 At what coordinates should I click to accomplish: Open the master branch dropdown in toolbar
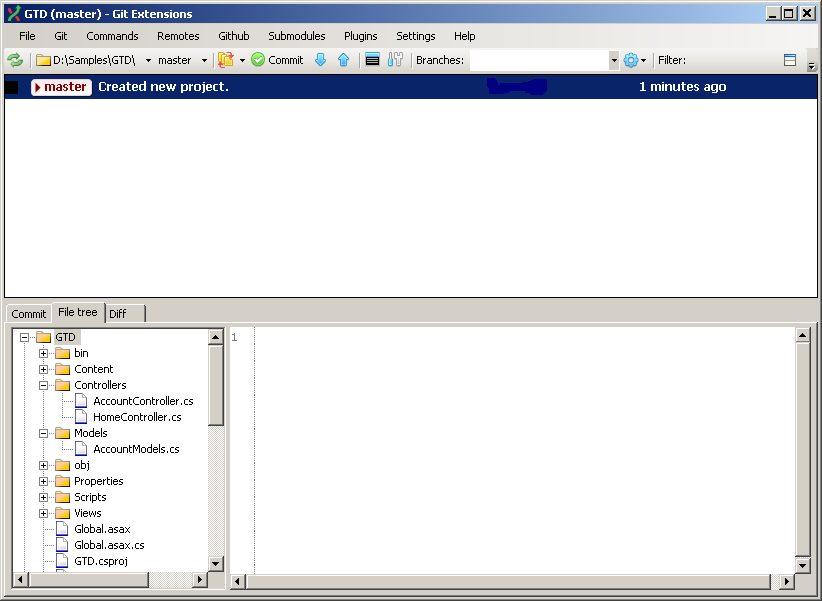click(182, 60)
